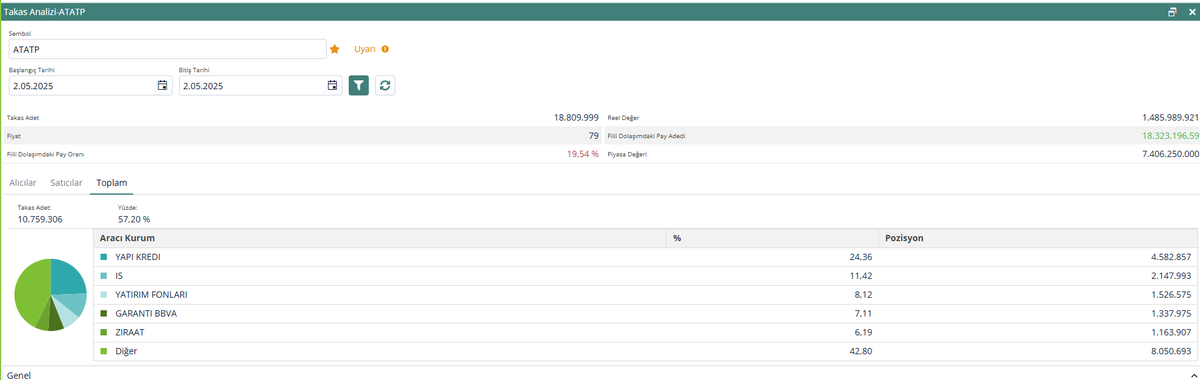The height and width of the screenshot is (380, 1200).
Task: Restore the Takas Analizi window
Action: [x=1172, y=11]
